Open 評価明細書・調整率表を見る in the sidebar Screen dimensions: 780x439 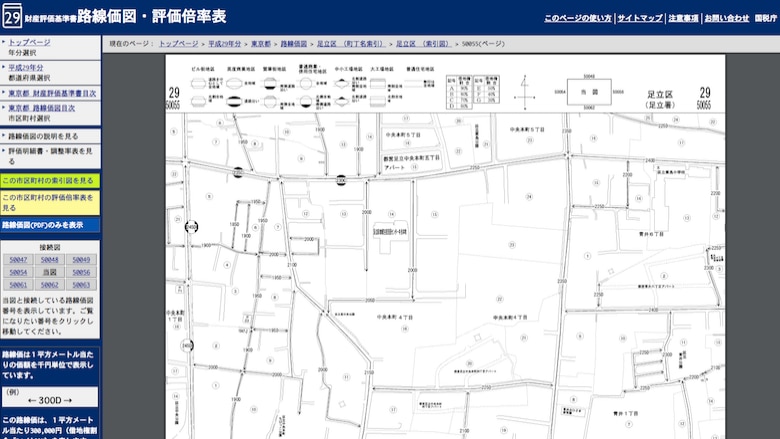point(50,156)
